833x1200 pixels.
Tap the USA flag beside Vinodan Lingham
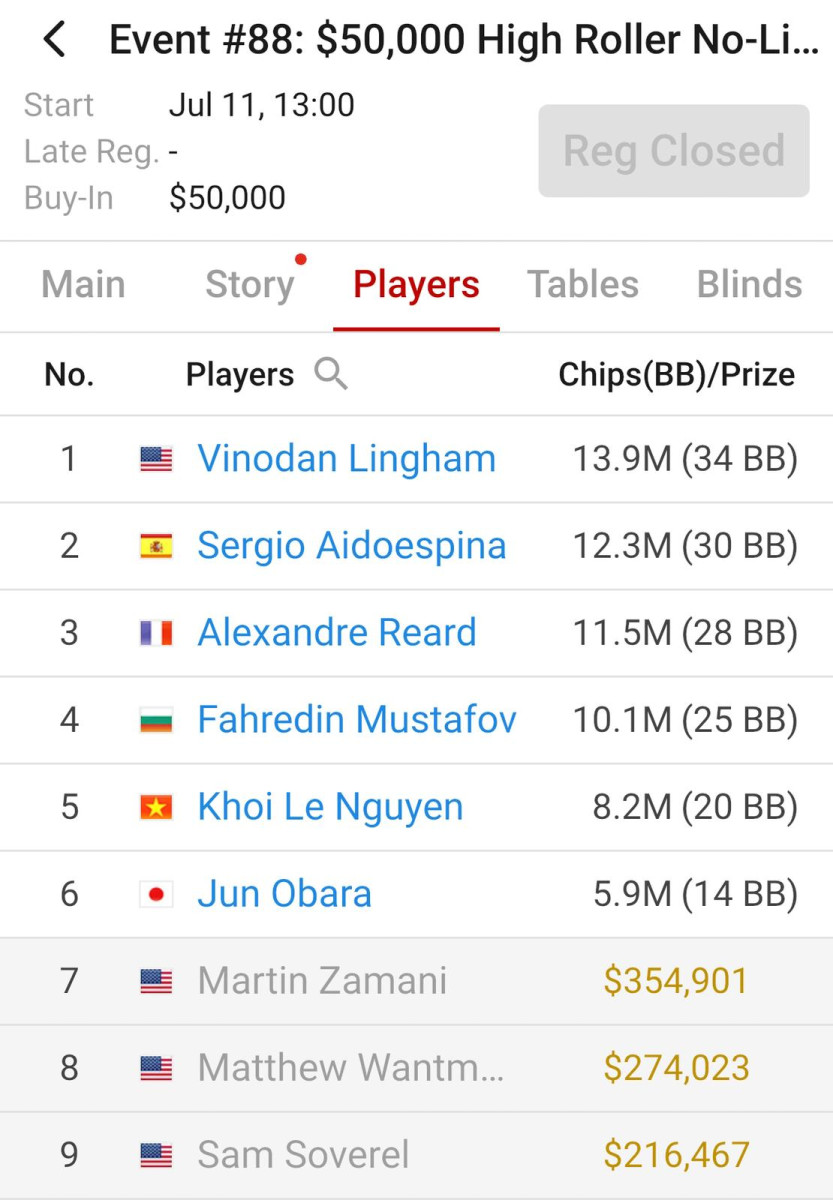point(156,460)
